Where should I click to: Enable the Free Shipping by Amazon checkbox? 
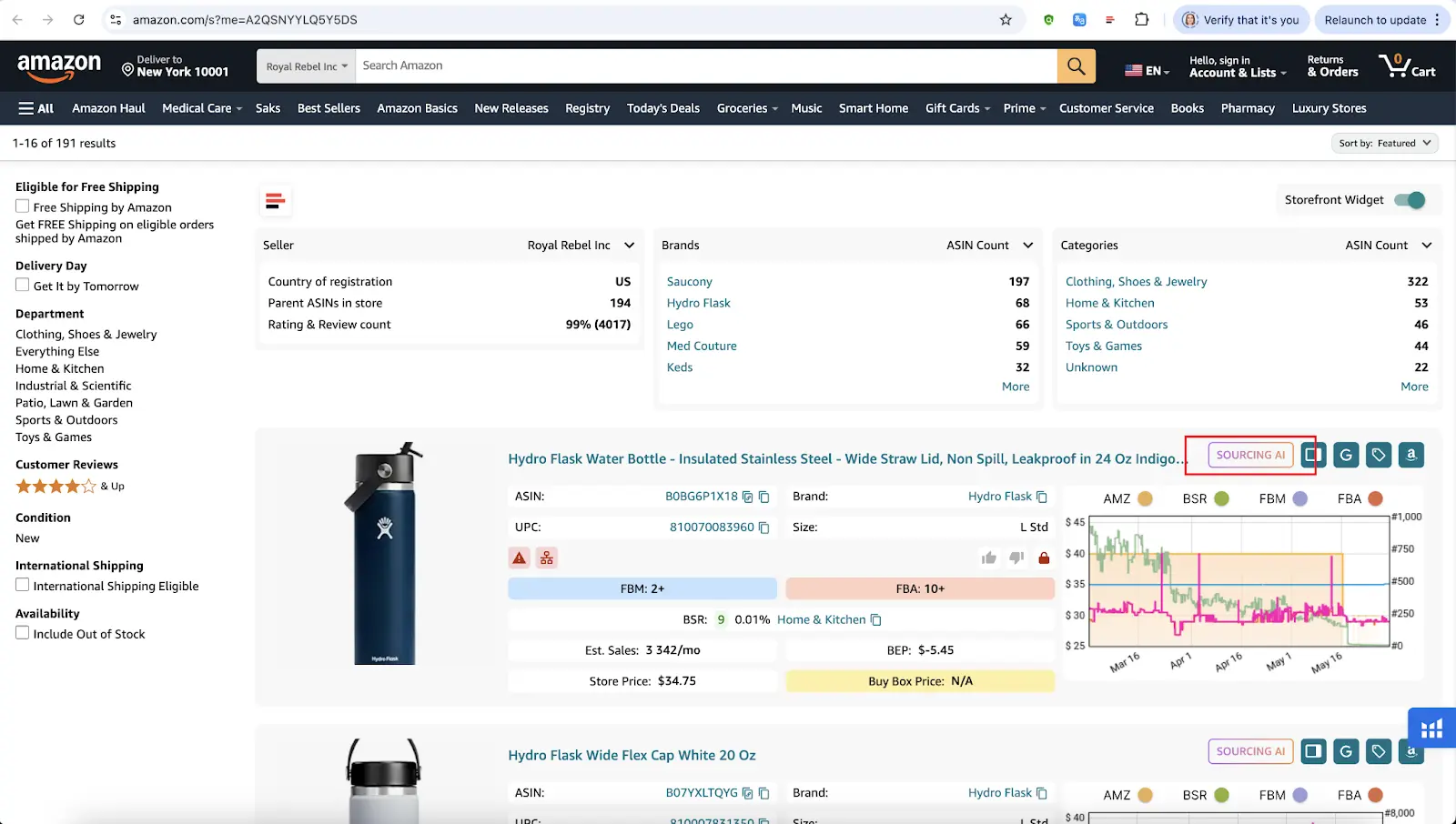pos(22,206)
